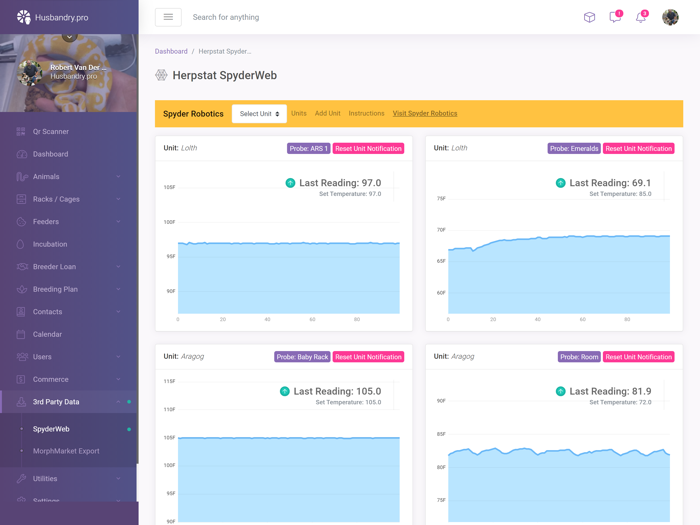
Task: Open the cube icon in the top bar
Action: (x=589, y=17)
